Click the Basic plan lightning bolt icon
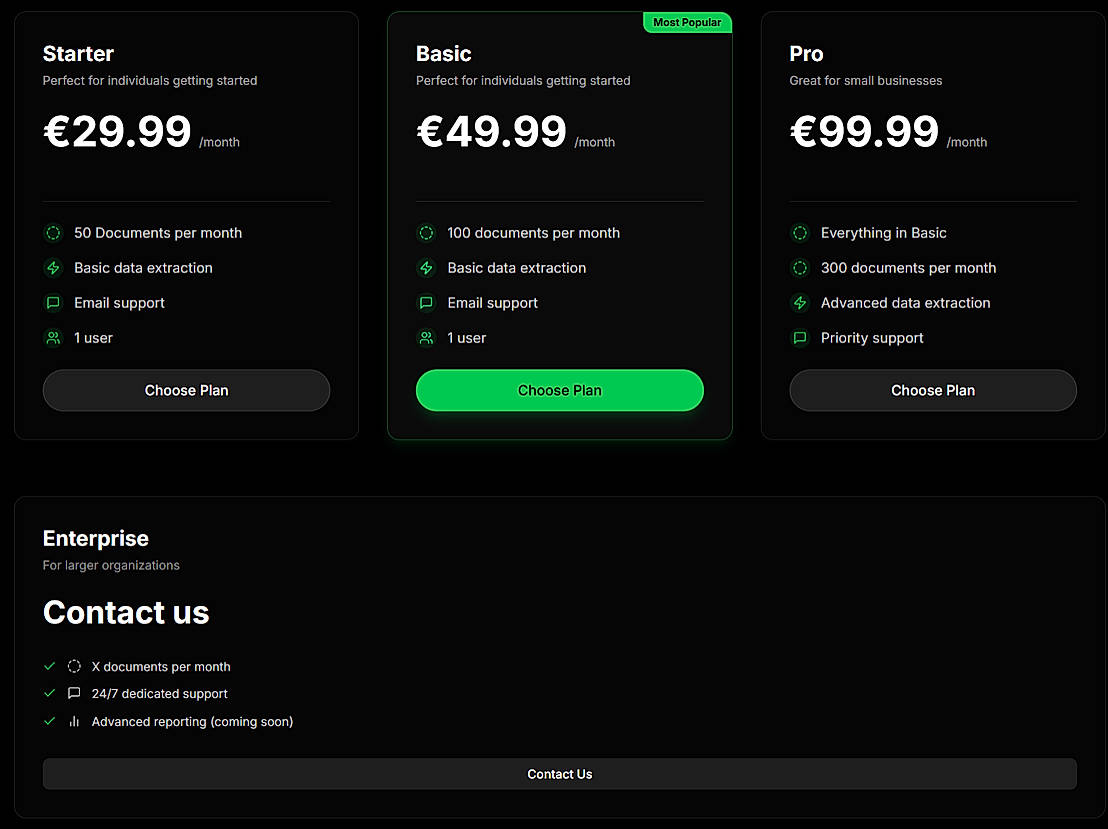This screenshot has width=1108, height=829. pyautogui.click(x=426, y=268)
